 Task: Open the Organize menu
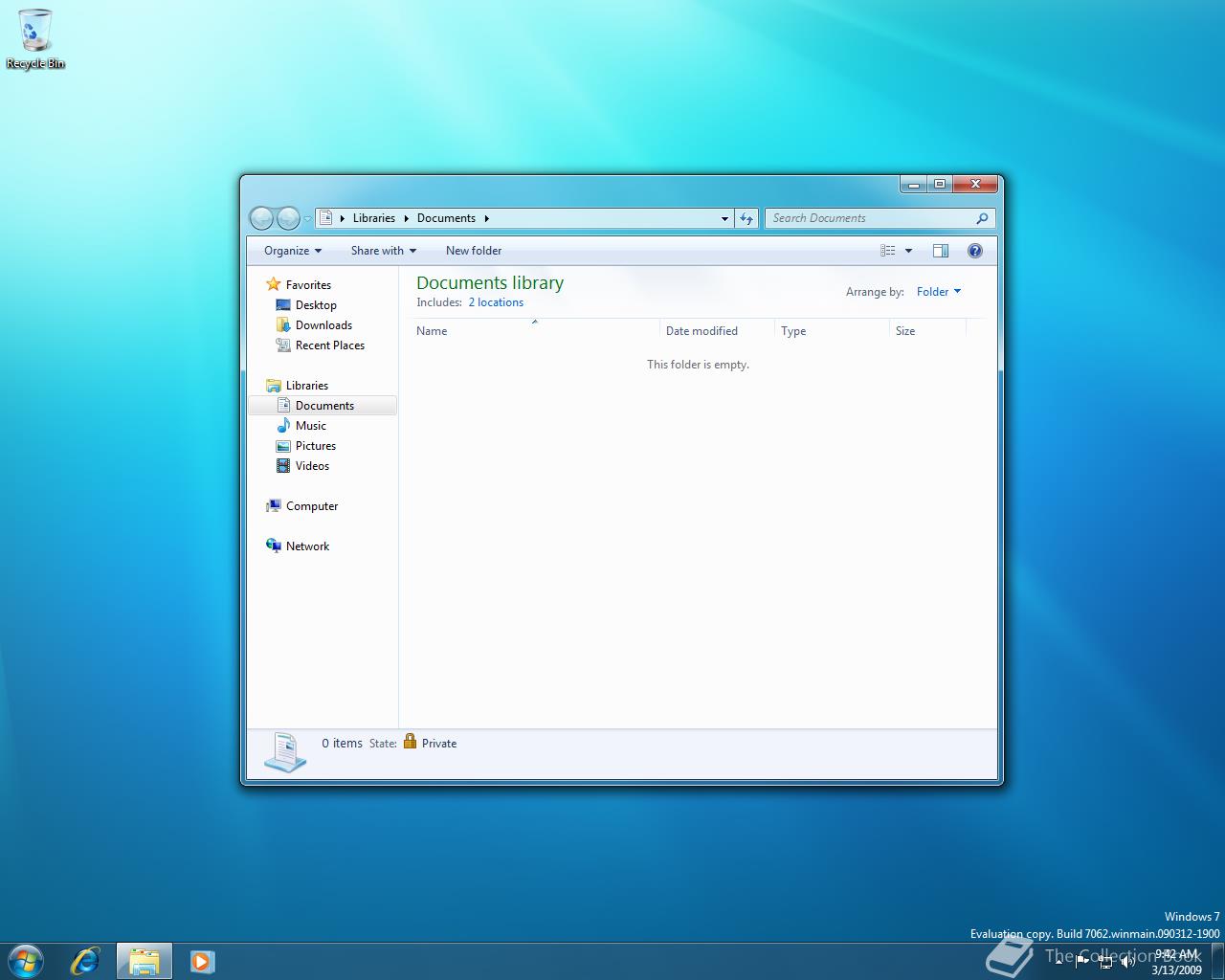293,251
